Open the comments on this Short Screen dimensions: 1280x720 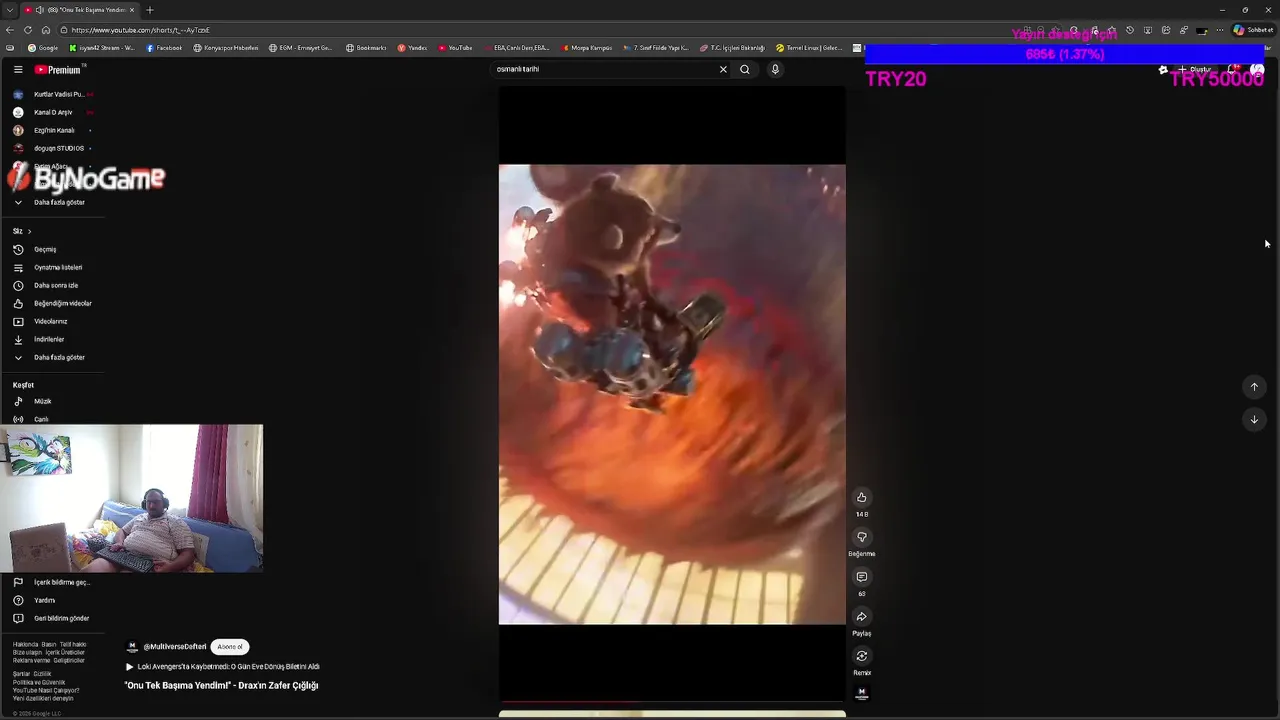click(x=861, y=577)
